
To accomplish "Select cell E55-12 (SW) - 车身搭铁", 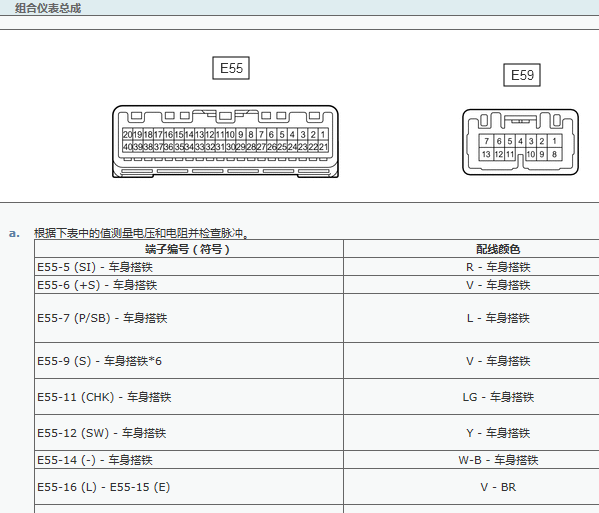I will (189, 432).
